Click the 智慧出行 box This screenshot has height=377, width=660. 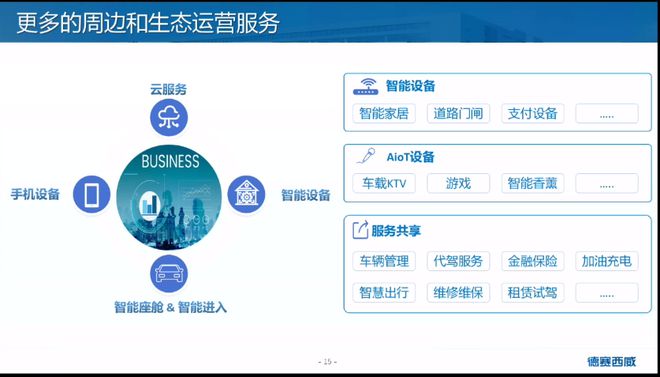pyautogui.click(x=384, y=292)
